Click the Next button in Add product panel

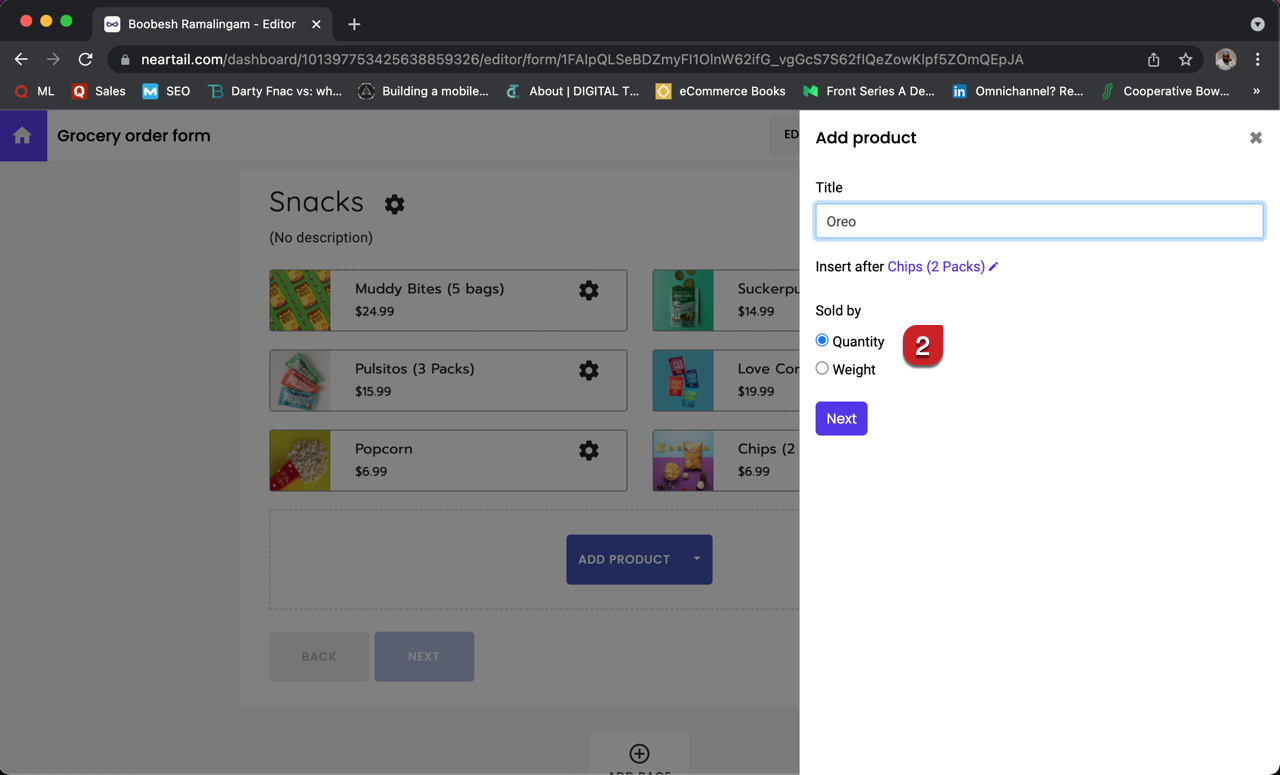(841, 419)
